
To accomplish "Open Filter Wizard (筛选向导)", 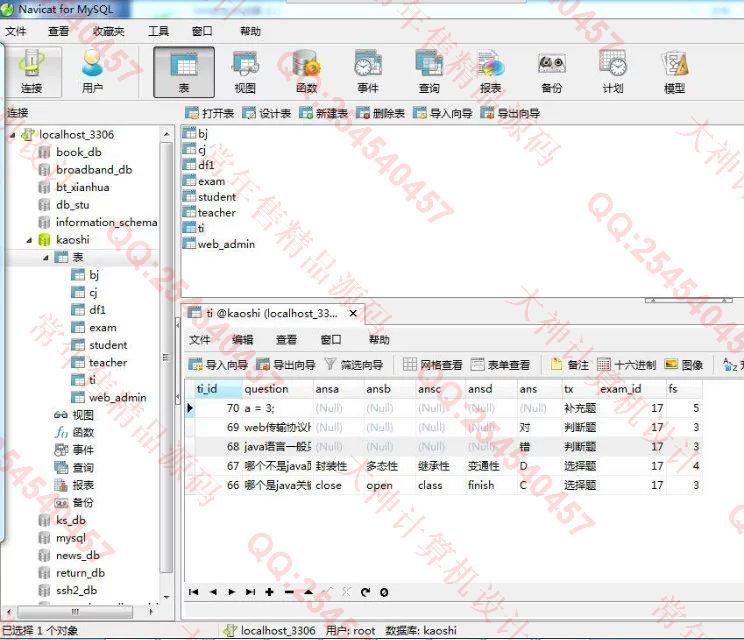I will (x=354, y=364).
